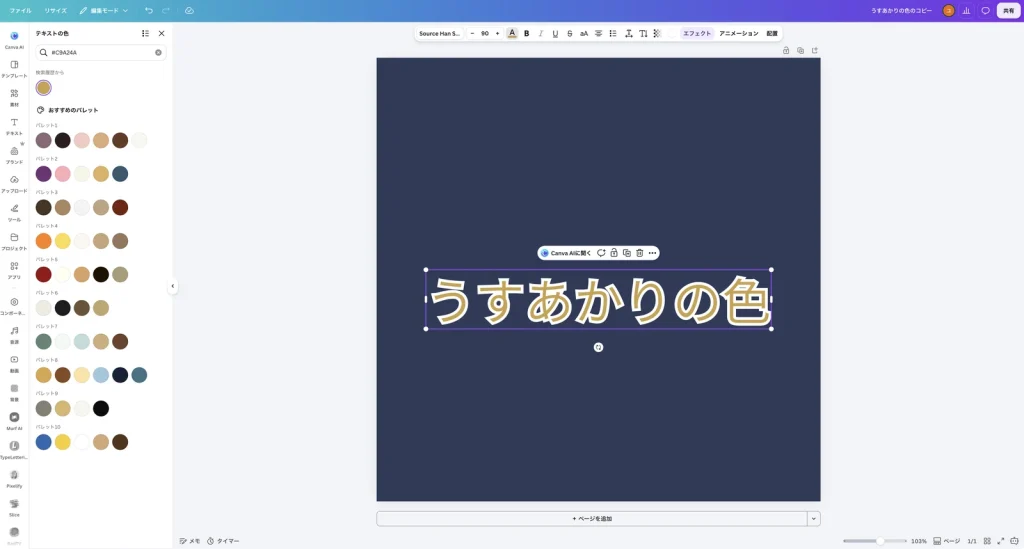Screen dimensions: 1024x549
Task: Click the cloud save status icon
Action: click(189, 10)
